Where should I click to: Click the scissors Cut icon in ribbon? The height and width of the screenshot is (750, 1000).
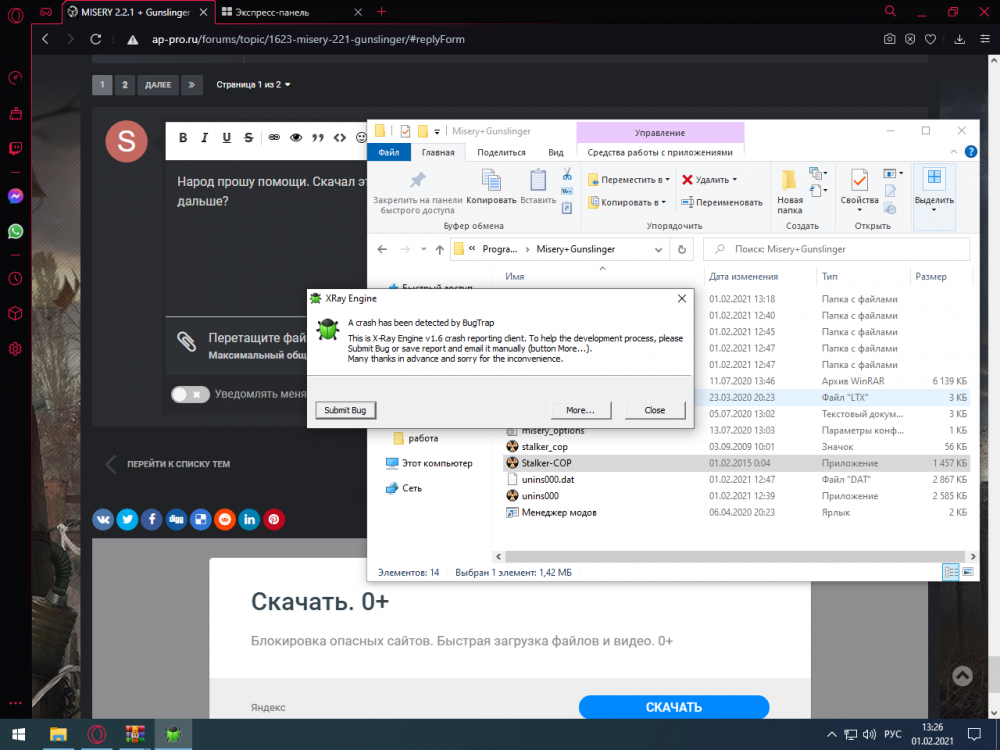pos(567,175)
